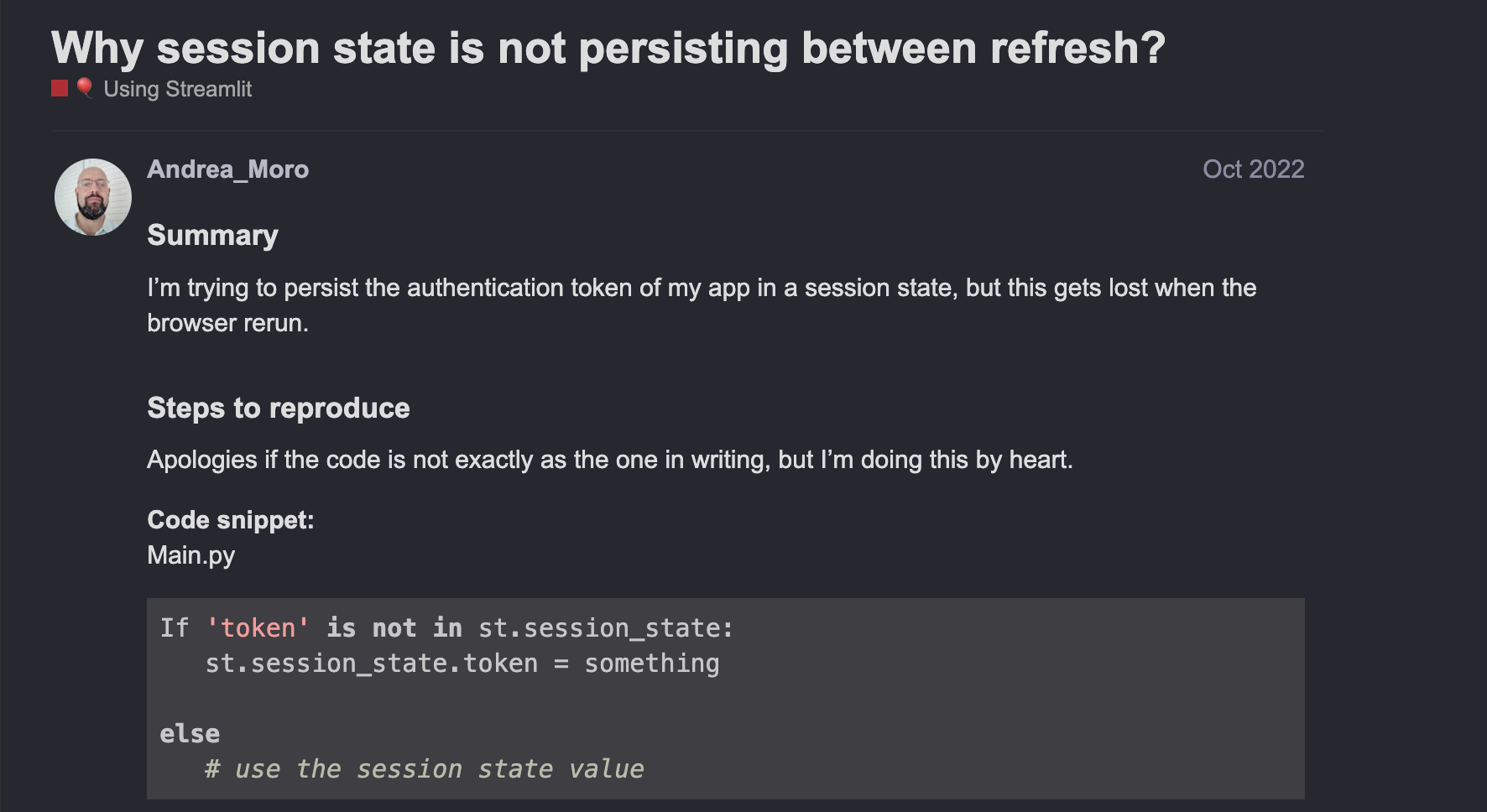
Task: Click the Summary heading
Action: (212, 236)
